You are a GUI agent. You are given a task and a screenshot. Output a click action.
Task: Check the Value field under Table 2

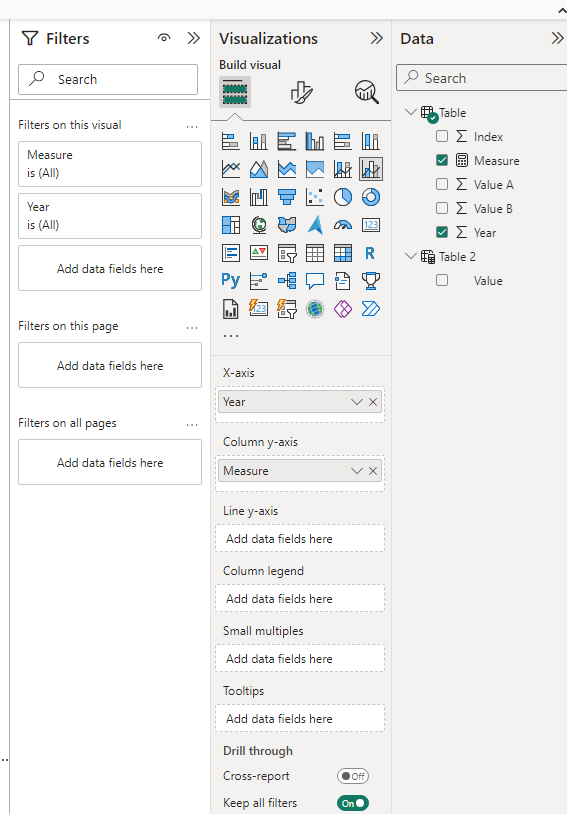click(x=442, y=280)
